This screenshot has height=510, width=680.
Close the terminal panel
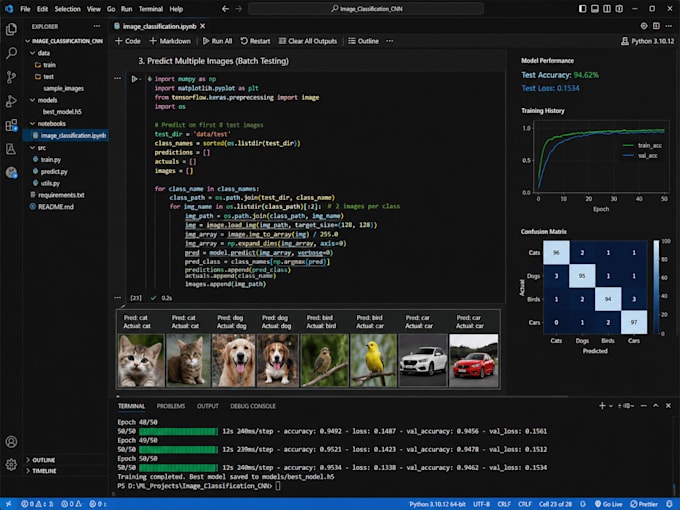668,405
